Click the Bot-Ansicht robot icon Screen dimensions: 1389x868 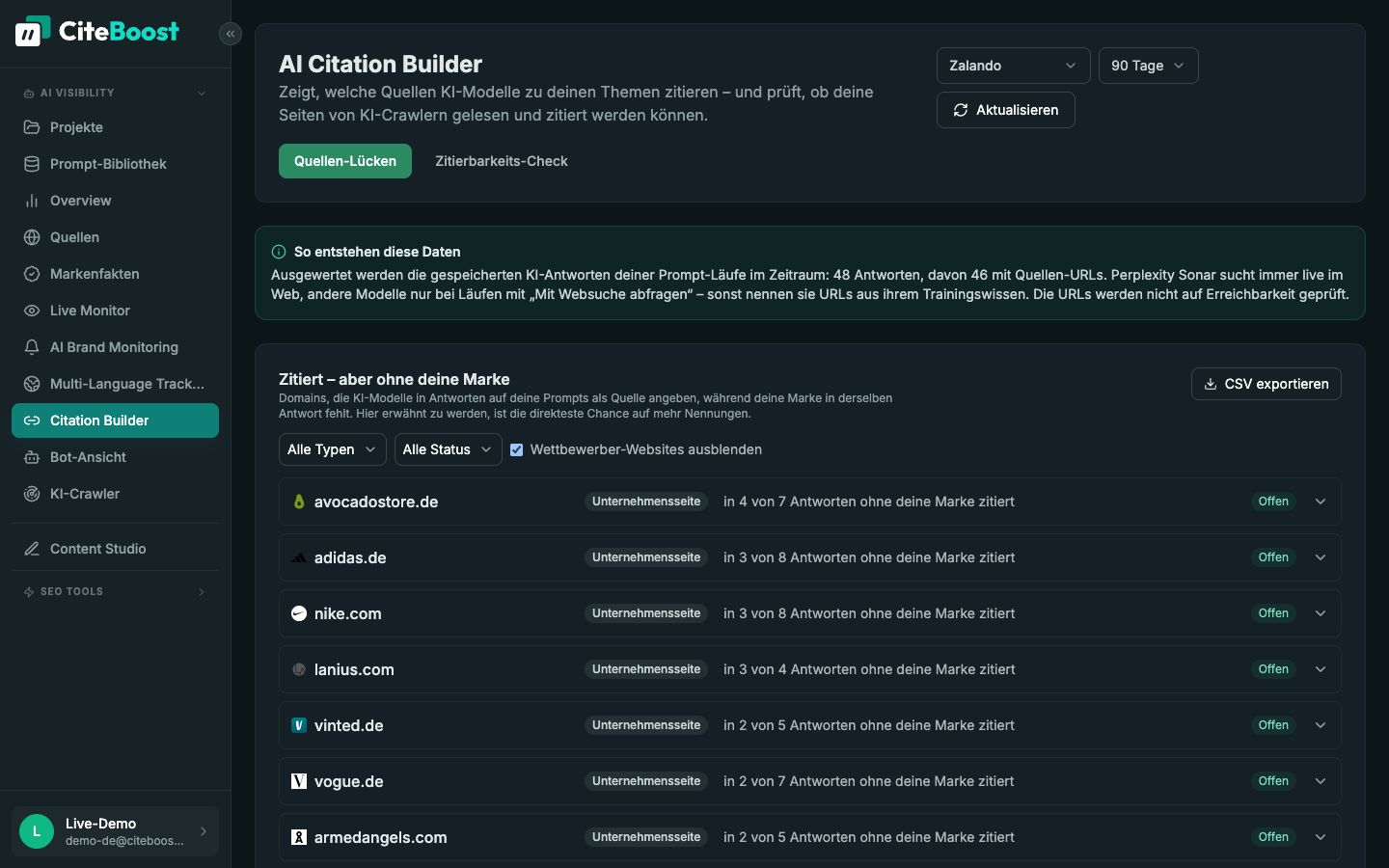coord(32,457)
